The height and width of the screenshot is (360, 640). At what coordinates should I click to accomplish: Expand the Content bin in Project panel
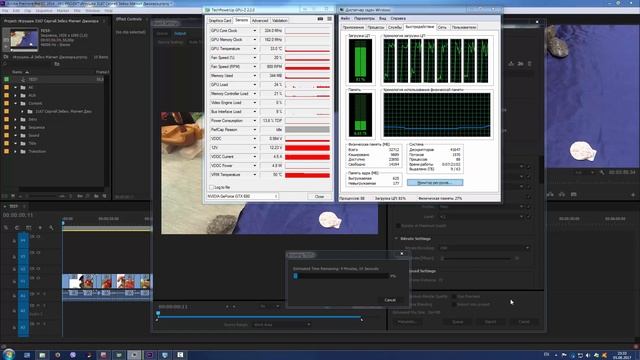coord(16,103)
